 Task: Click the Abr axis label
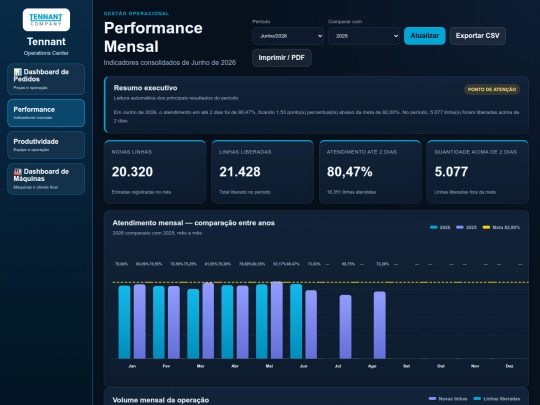point(235,366)
